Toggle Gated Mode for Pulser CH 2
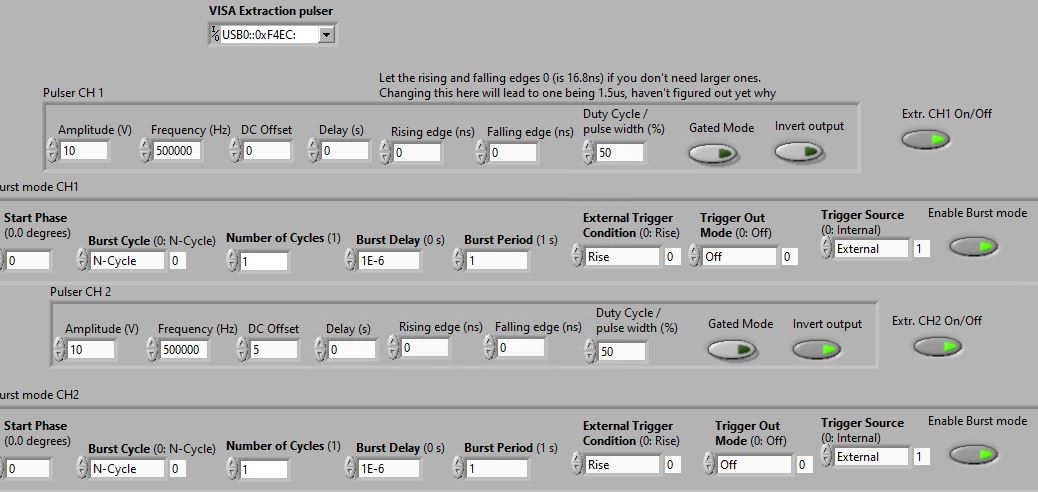 731,349
